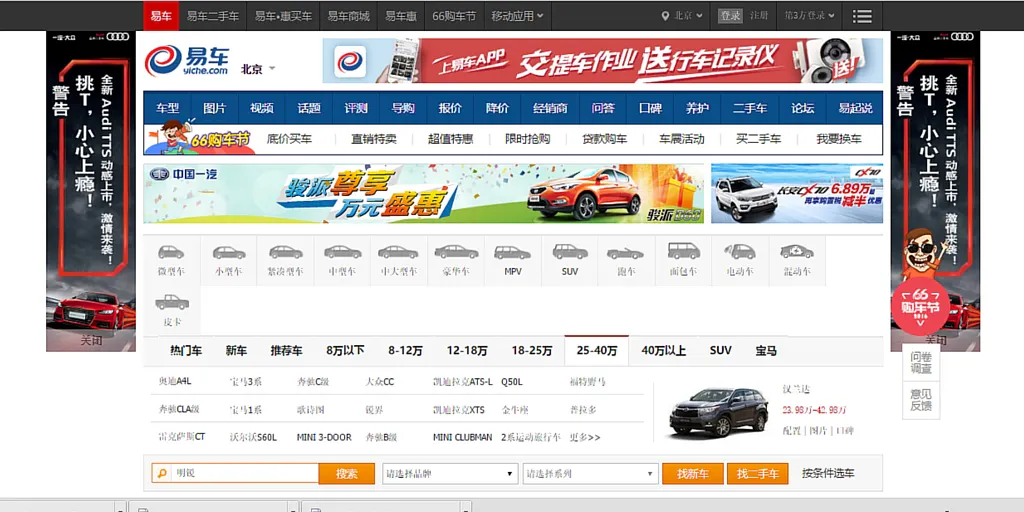Click the red 66购车节 floating badge

[x=920, y=306]
